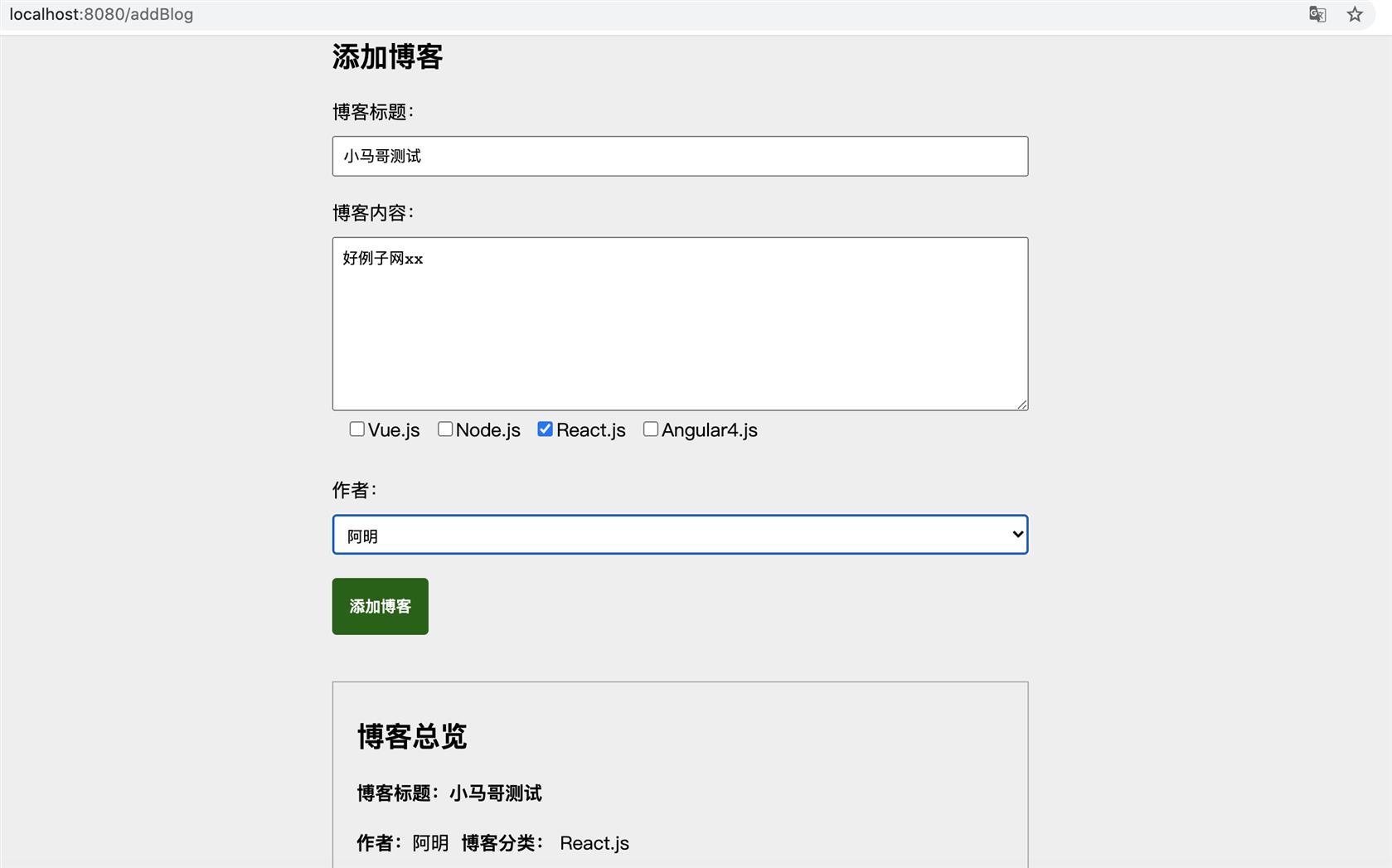Click the translate page icon

[1317, 14]
